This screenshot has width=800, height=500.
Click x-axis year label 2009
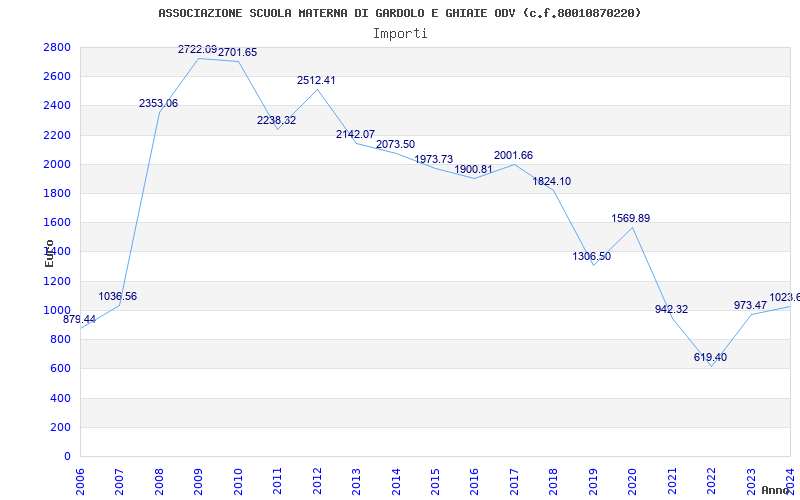(199, 482)
